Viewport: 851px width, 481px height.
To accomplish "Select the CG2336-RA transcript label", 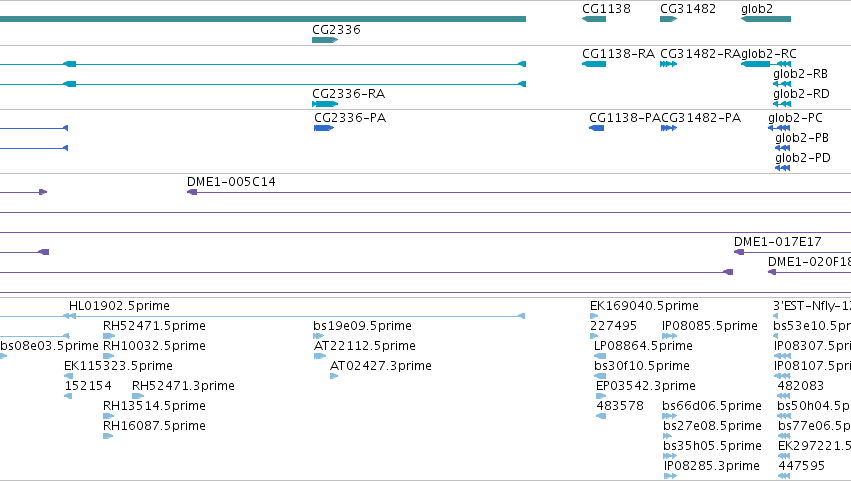I will [348, 94].
